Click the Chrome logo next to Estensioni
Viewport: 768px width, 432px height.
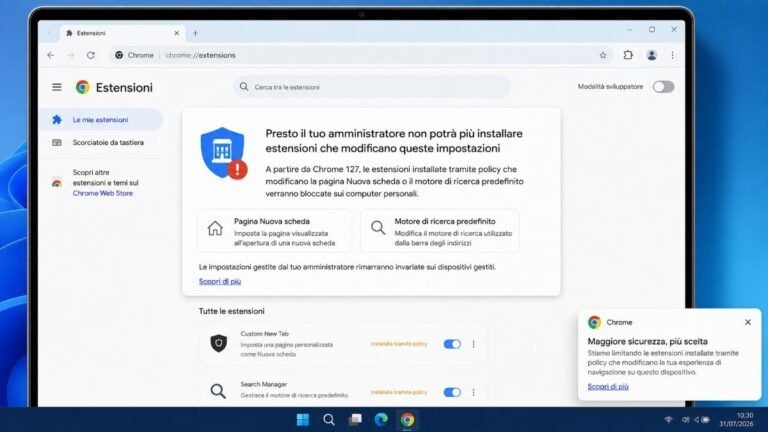[83, 87]
